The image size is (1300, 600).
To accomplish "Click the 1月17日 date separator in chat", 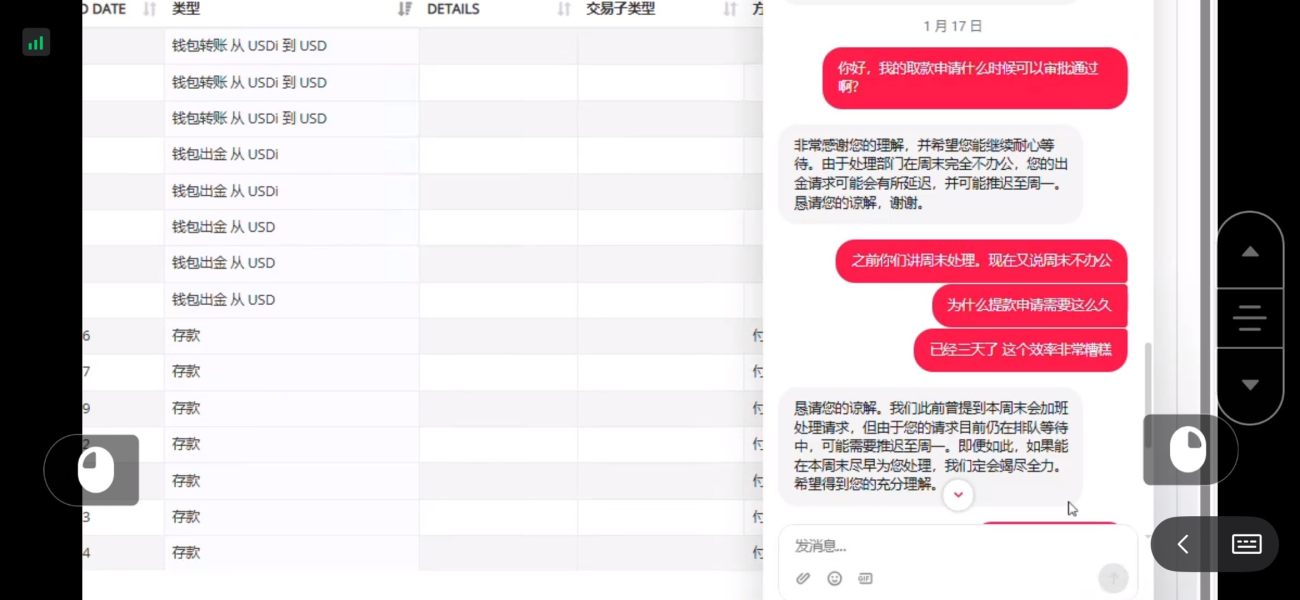I will 952,26.
